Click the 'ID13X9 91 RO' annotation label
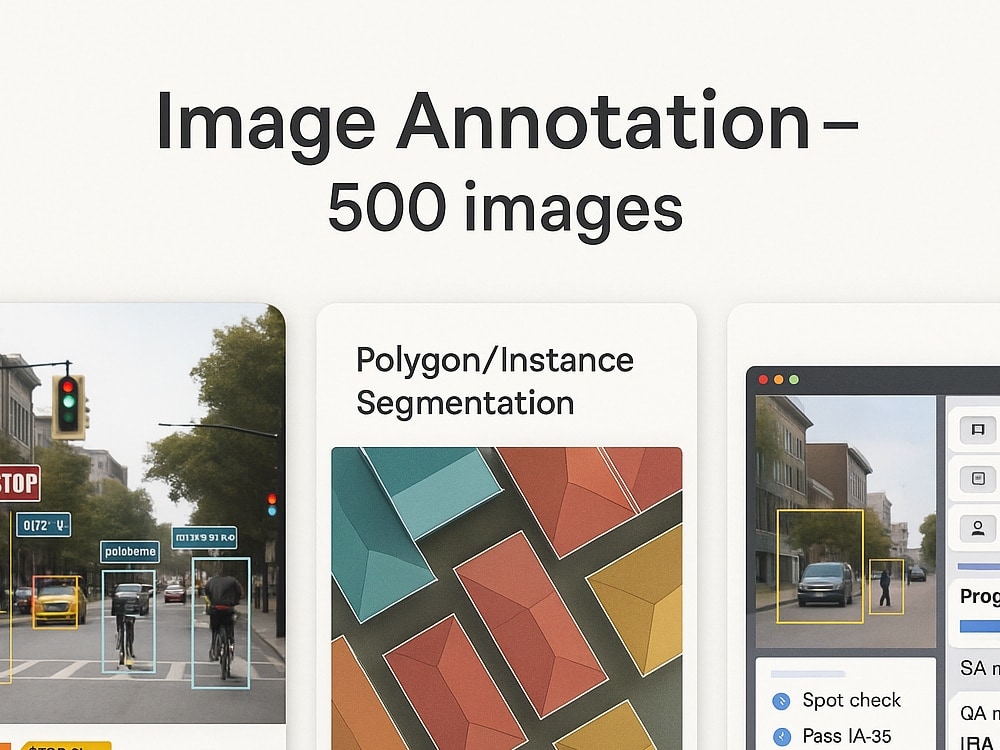The image size is (1000, 750). 205,538
